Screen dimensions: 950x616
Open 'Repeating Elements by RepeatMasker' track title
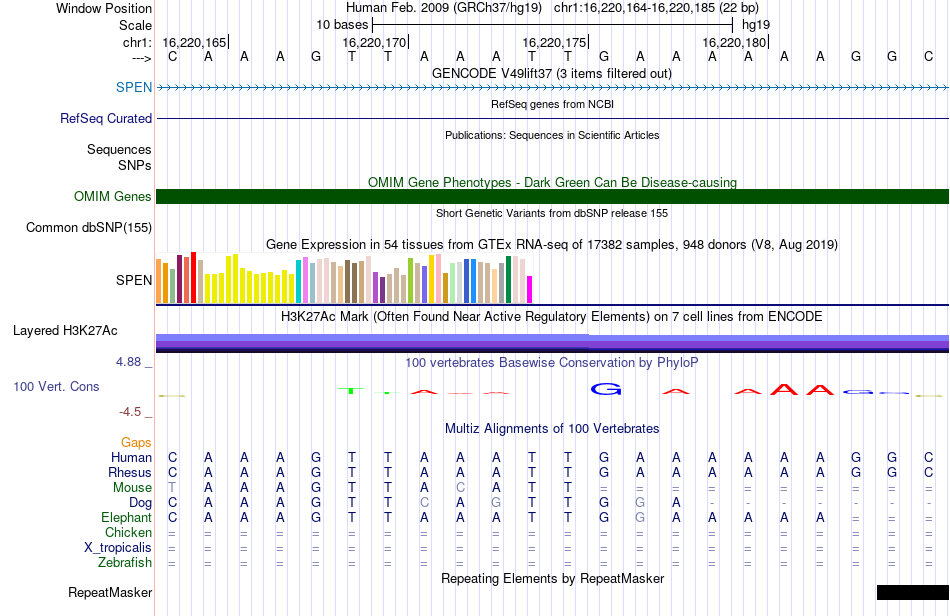(x=552, y=578)
